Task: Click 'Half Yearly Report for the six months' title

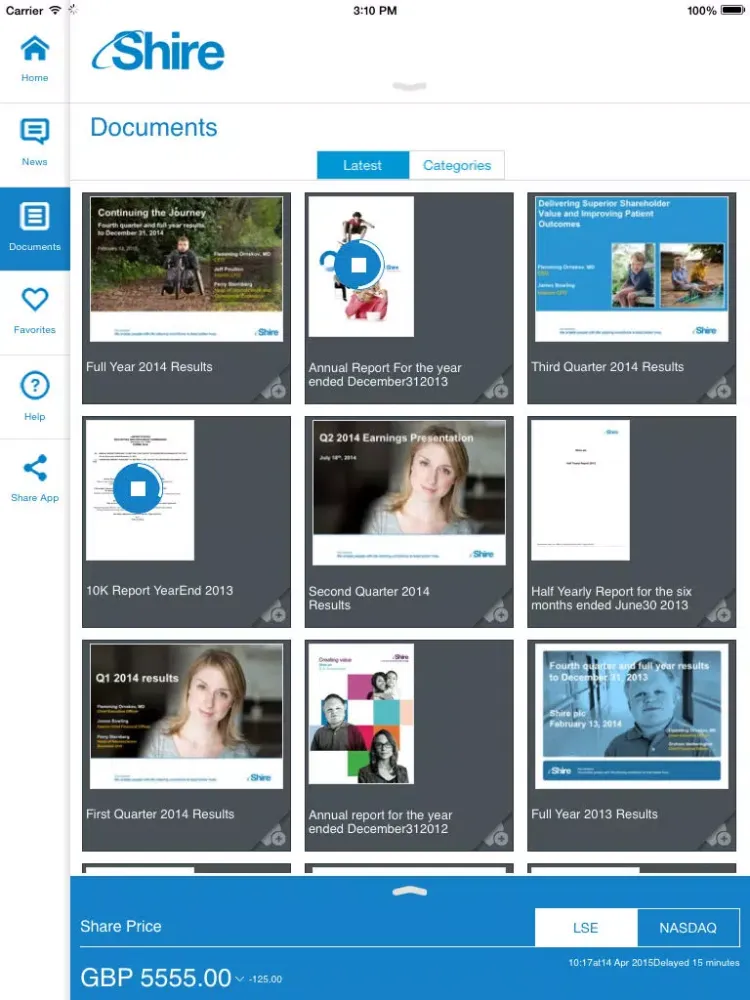Action: click(611, 598)
